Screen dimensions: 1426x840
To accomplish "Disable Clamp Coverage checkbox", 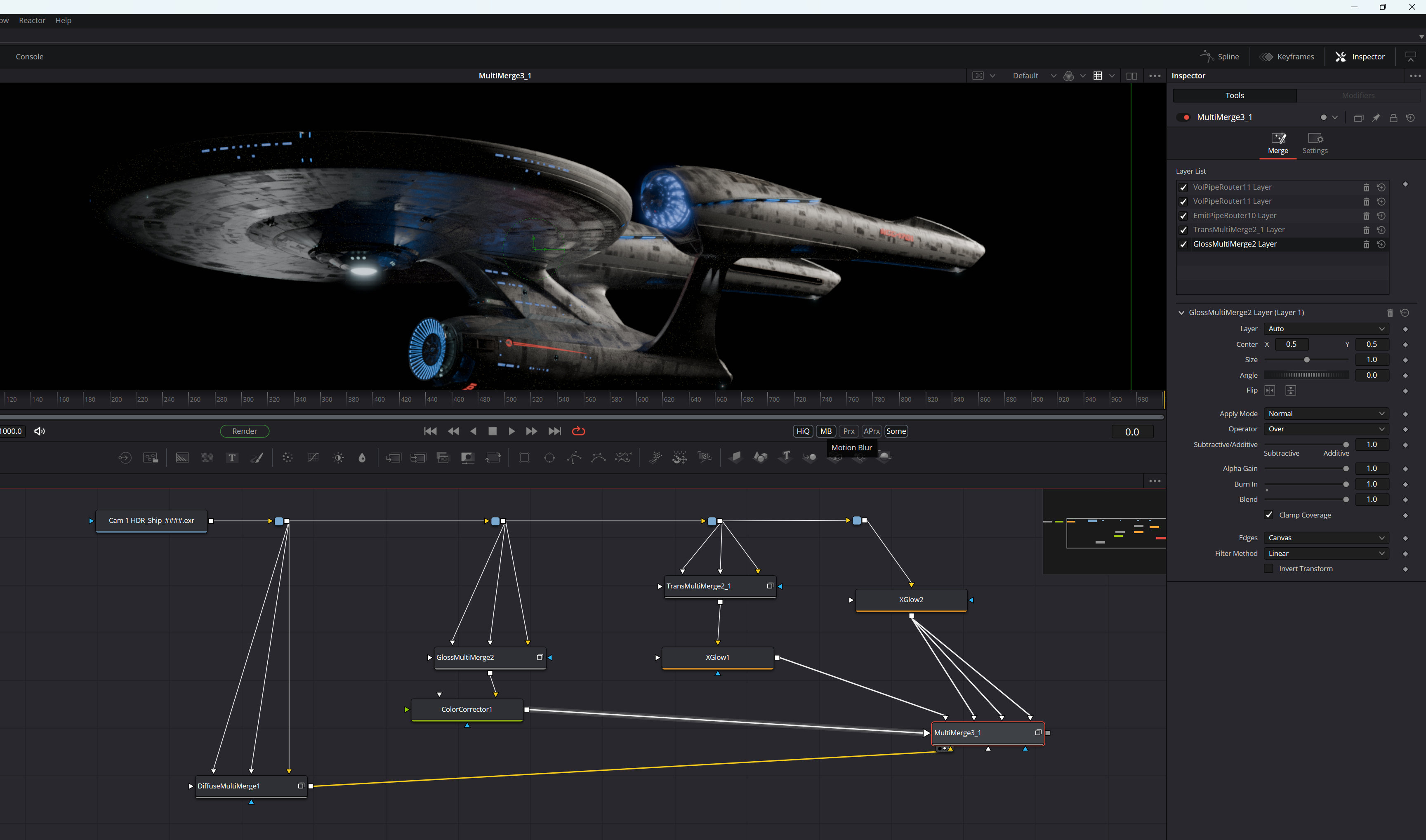I will pos(1268,515).
